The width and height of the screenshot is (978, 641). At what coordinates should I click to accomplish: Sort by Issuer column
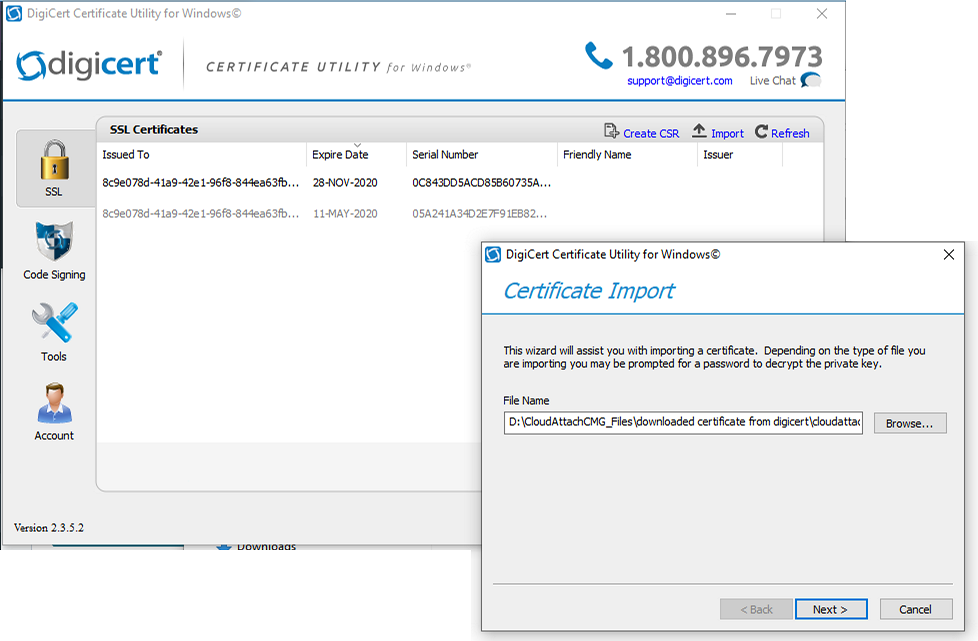740,155
